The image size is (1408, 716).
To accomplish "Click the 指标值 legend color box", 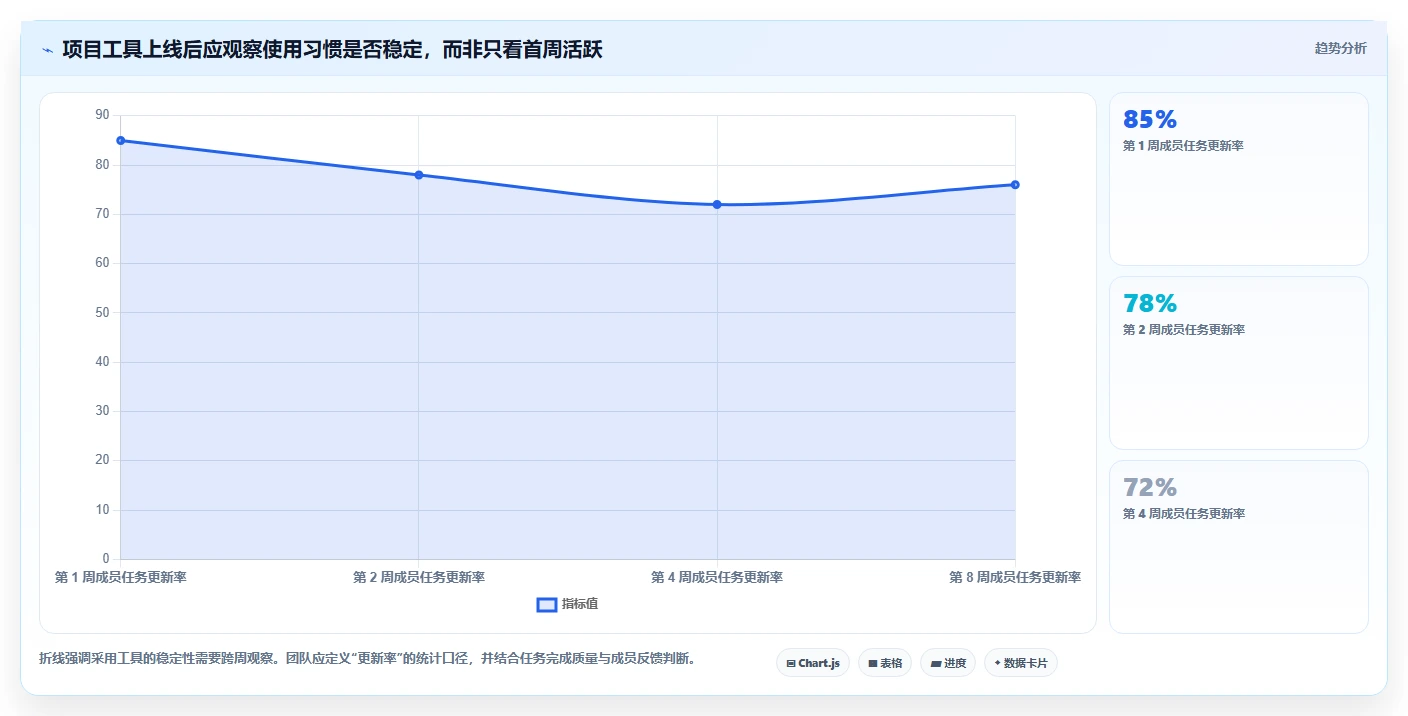I will pyautogui.click(x=547, y=604).
